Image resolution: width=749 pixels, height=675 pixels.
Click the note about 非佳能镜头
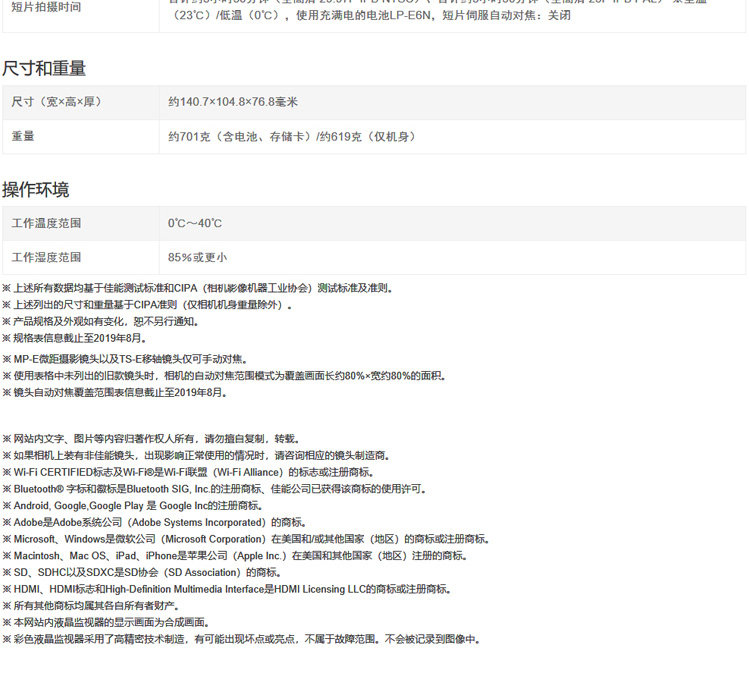pyautogui.click(x=196, y=455)
